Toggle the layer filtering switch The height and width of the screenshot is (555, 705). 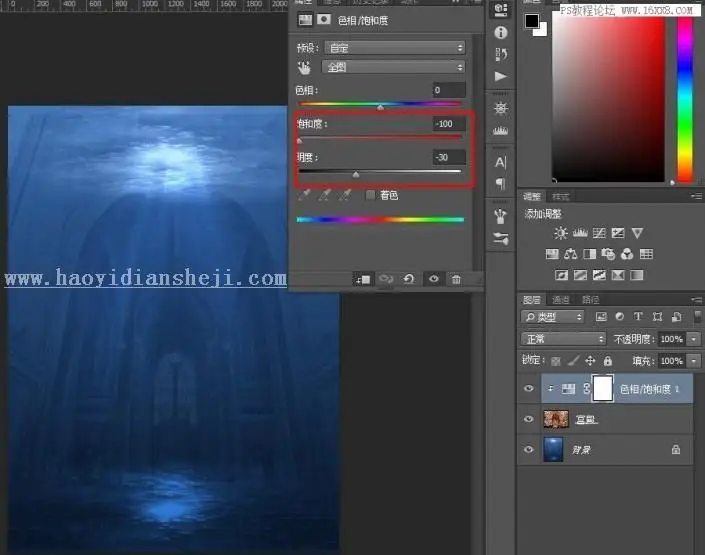click(x=698, y=317)
